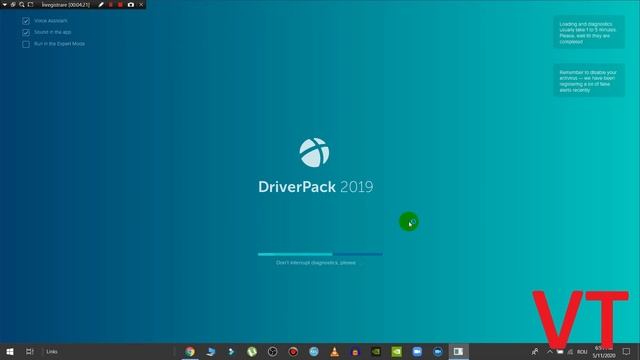
Task: Click the ROU language indicator
Action: [x=582, y=352]
